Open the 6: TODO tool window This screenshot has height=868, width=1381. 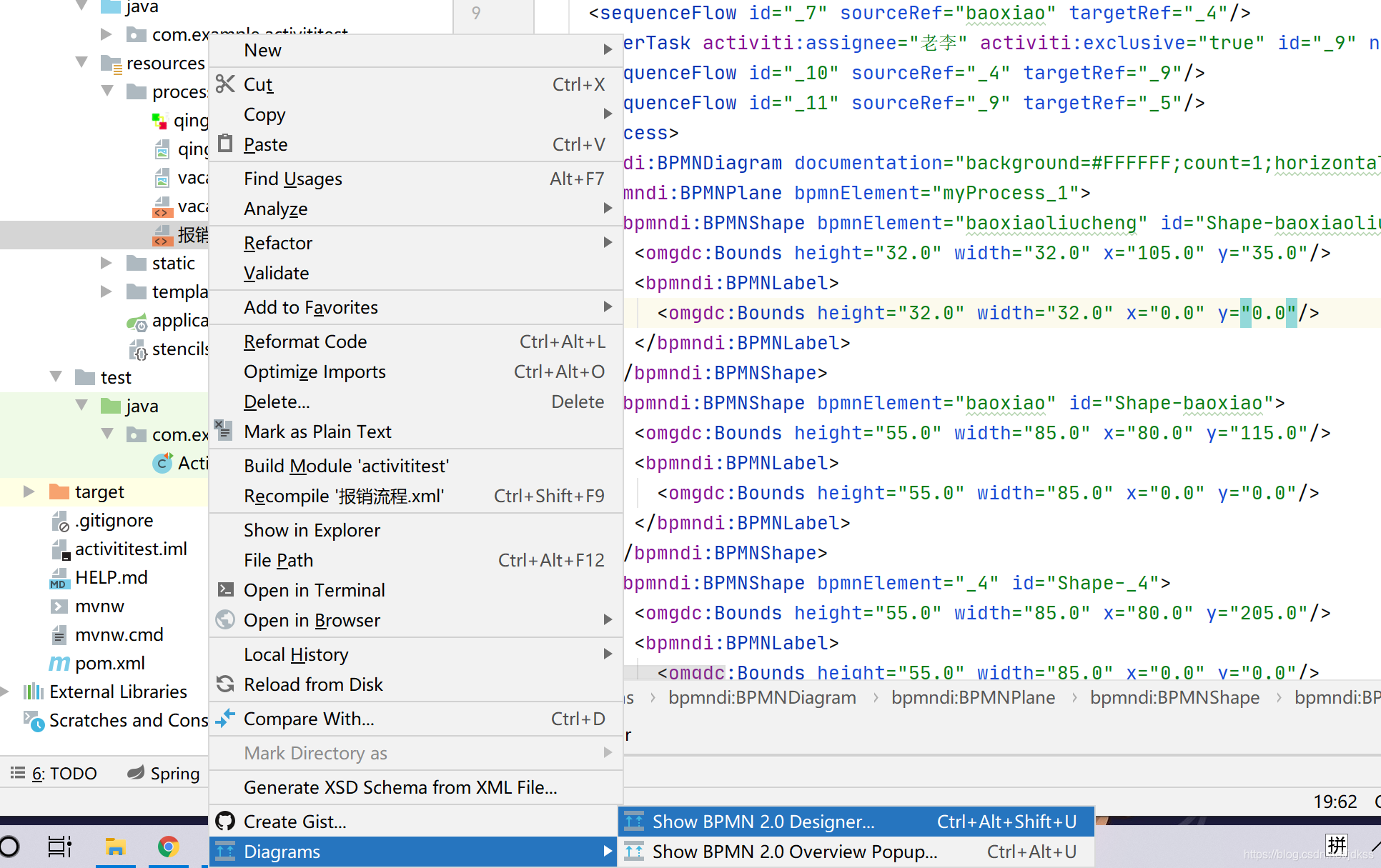click(54, 773)
